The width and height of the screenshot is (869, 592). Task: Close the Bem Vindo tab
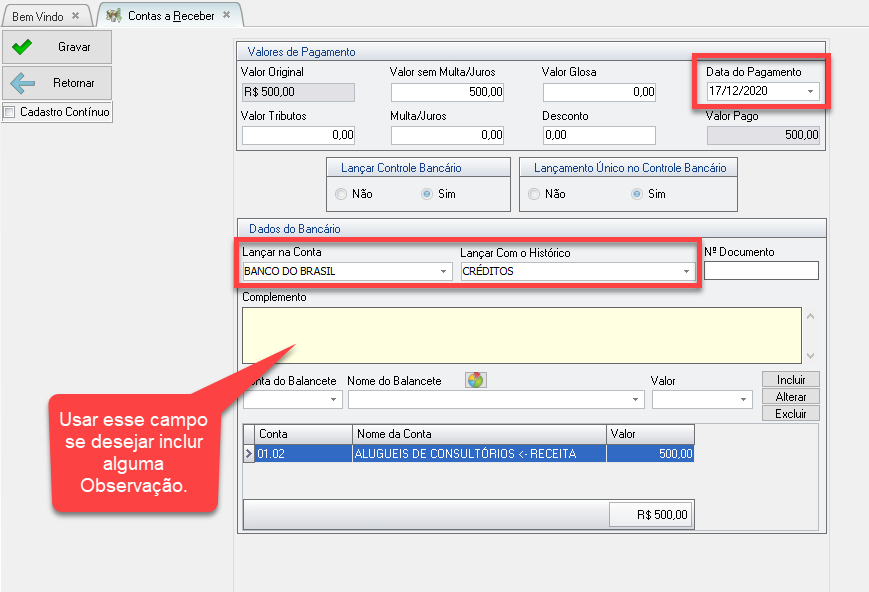coord(75,16)
